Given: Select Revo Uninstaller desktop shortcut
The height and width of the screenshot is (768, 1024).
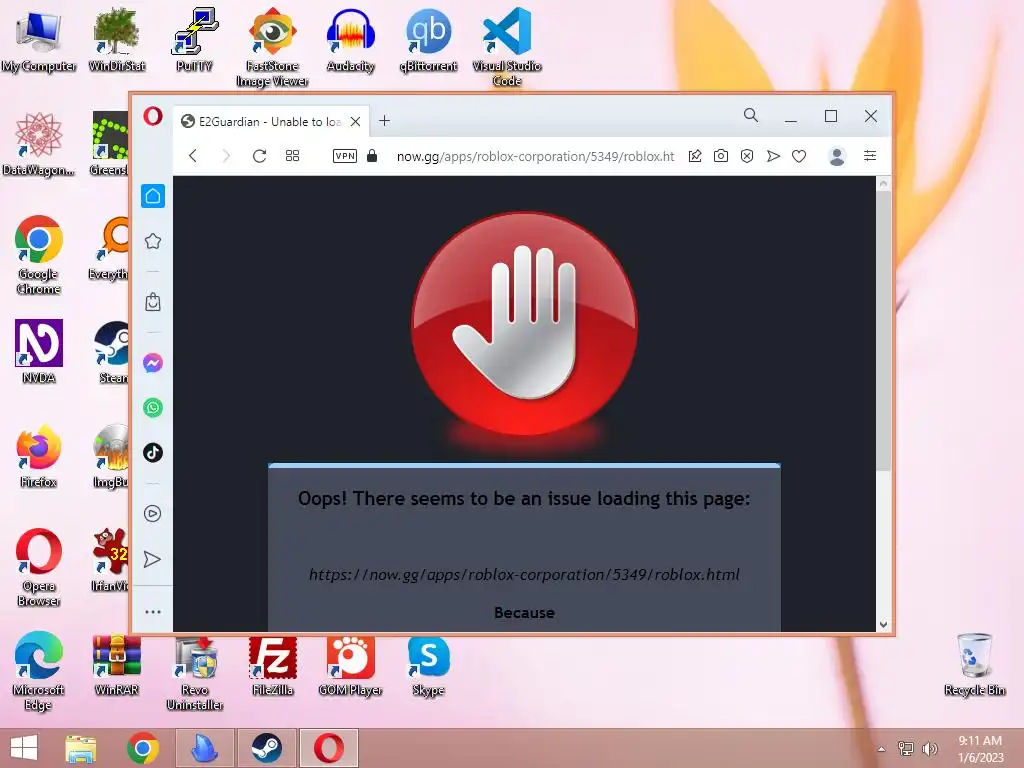Looking at the screenshot, I should point(195,673).
